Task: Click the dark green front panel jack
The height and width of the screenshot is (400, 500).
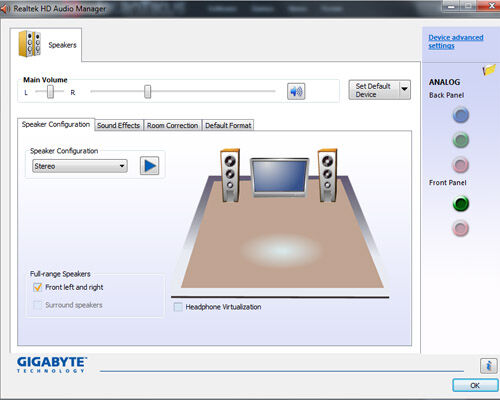Action: [461, 204]
